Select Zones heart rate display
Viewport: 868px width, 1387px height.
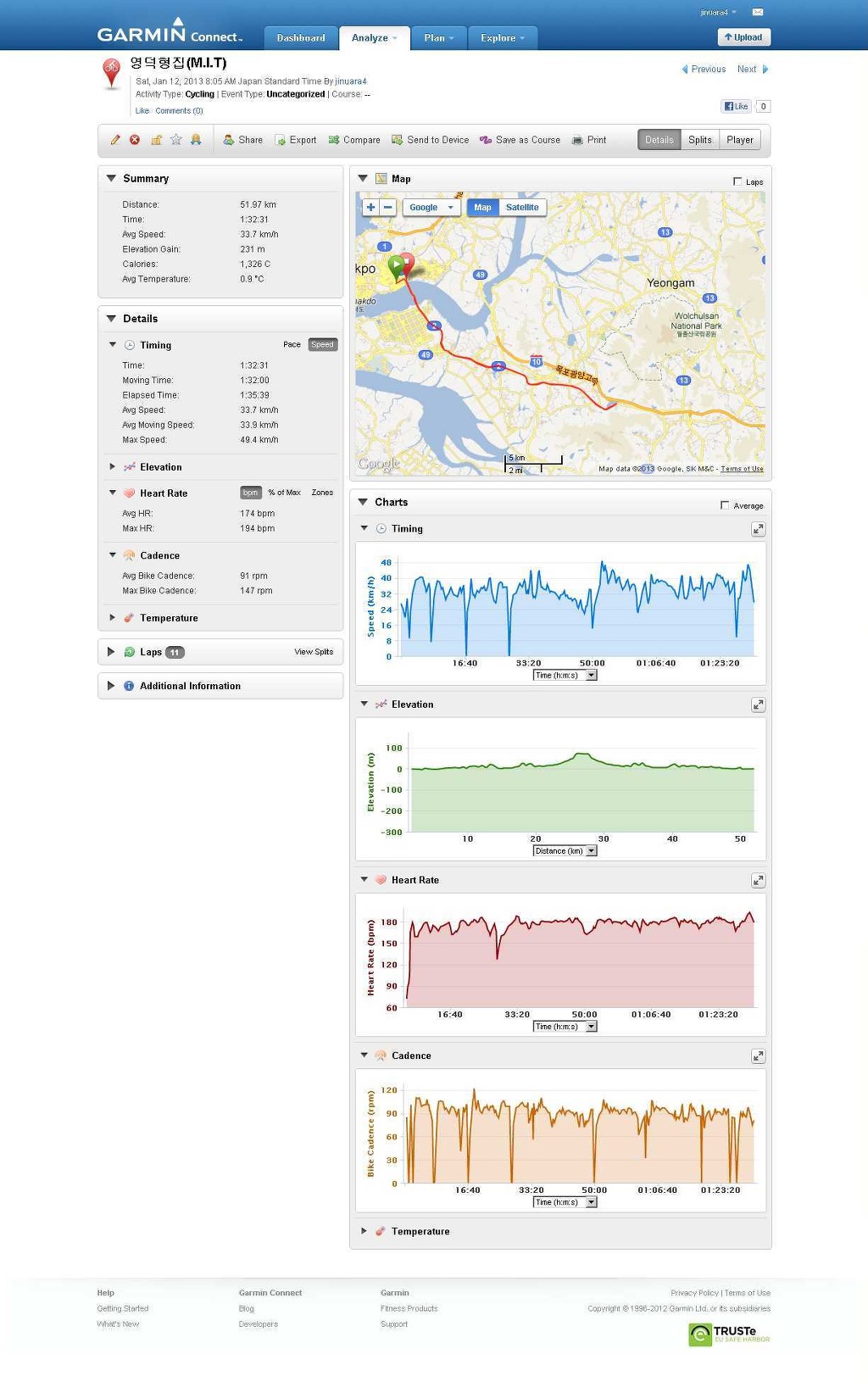coord(322,493)
